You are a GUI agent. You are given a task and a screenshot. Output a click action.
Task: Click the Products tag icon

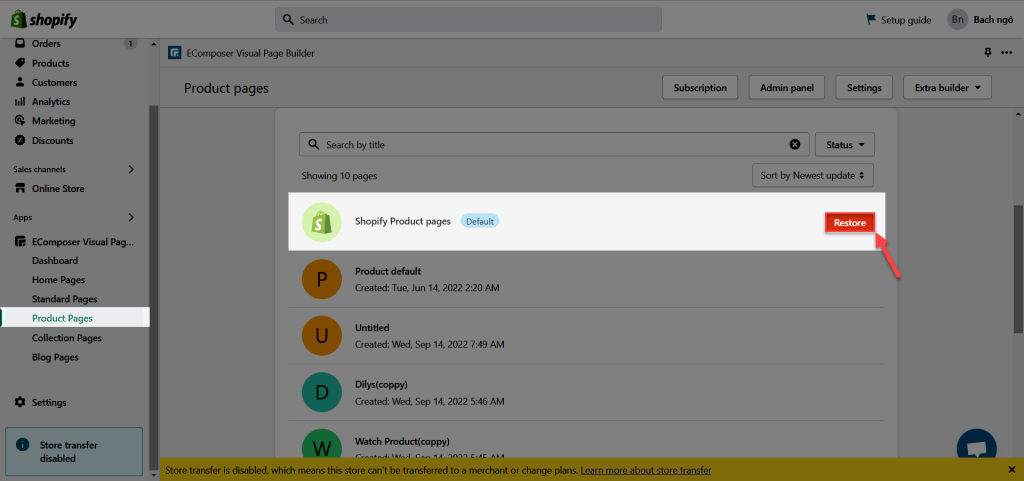(20, 63)
